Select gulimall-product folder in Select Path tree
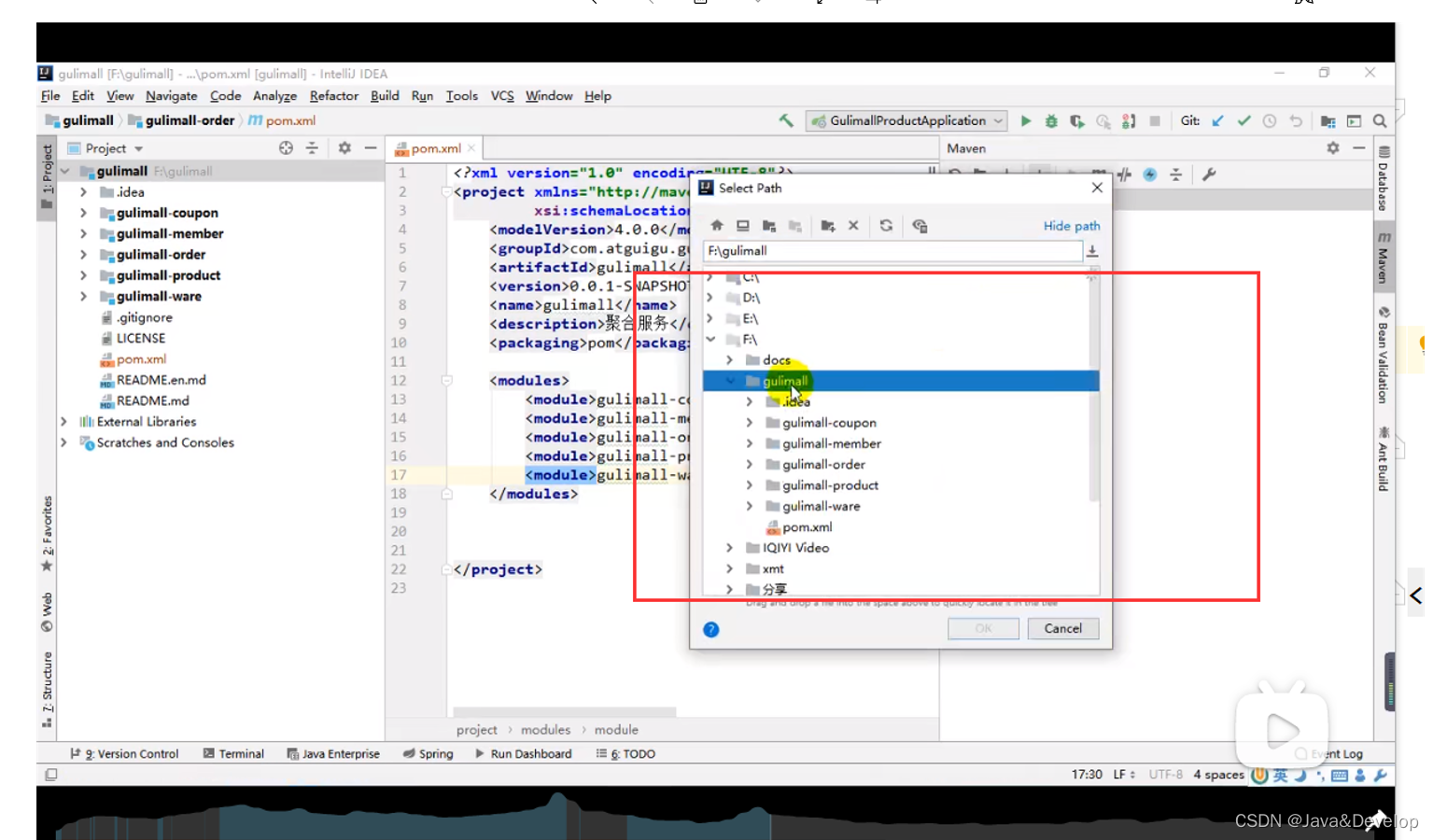The height and width of the screenshot is (840, 1433). 830,485
